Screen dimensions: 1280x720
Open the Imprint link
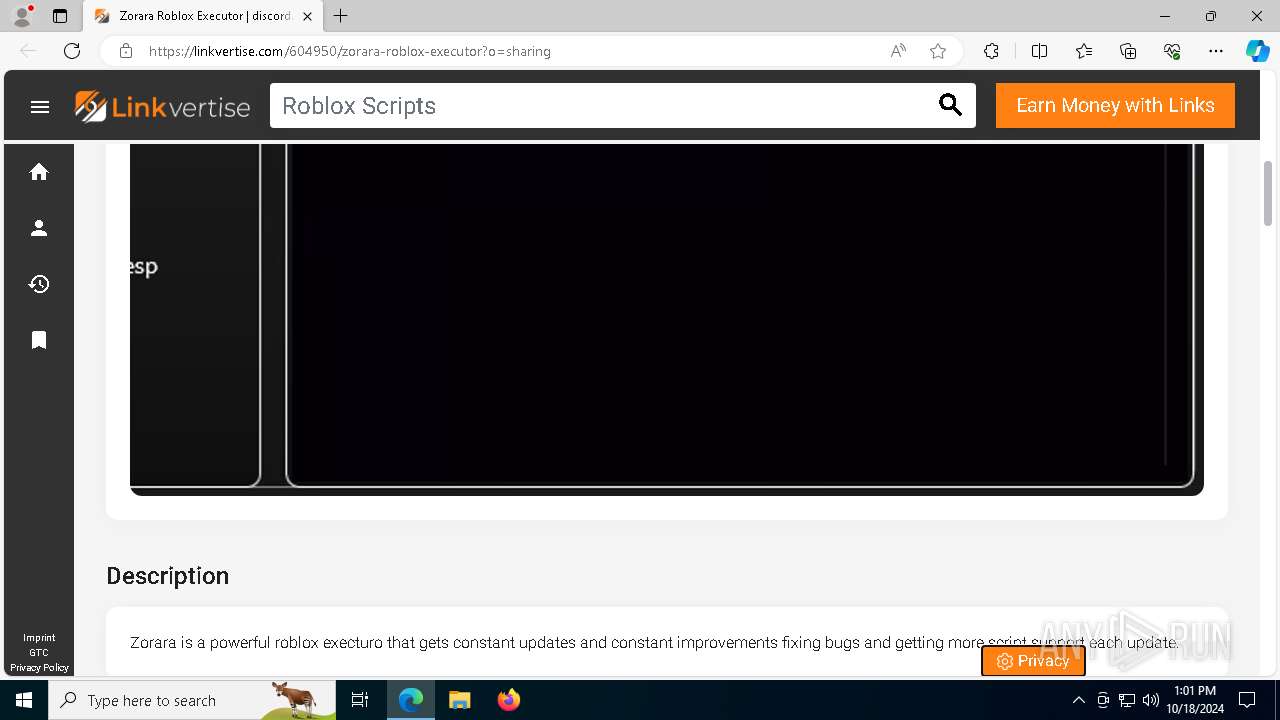(39, 638)
